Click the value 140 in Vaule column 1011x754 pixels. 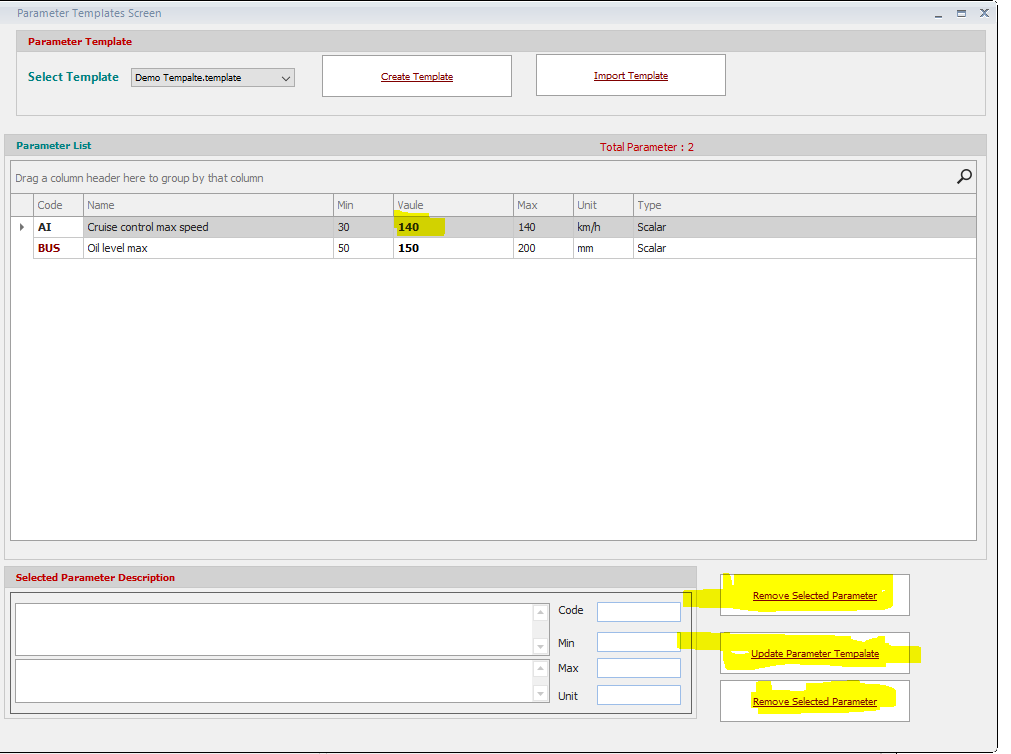tap(453, 227)
